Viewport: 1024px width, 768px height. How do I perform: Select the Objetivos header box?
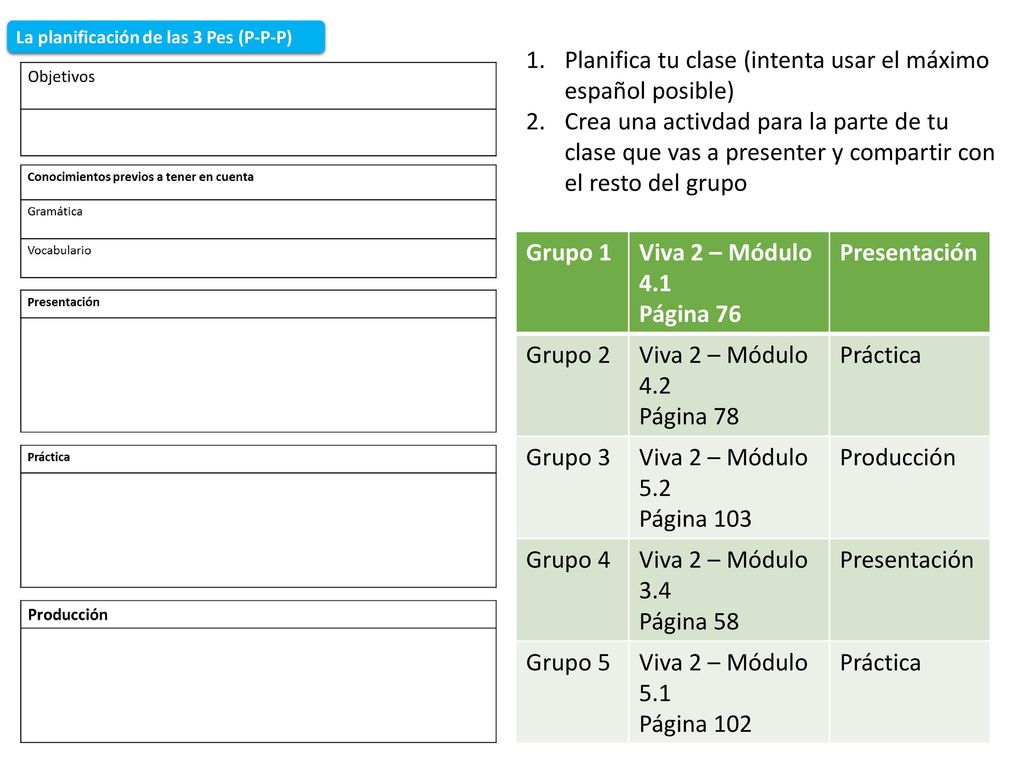[x=258, y=86]
